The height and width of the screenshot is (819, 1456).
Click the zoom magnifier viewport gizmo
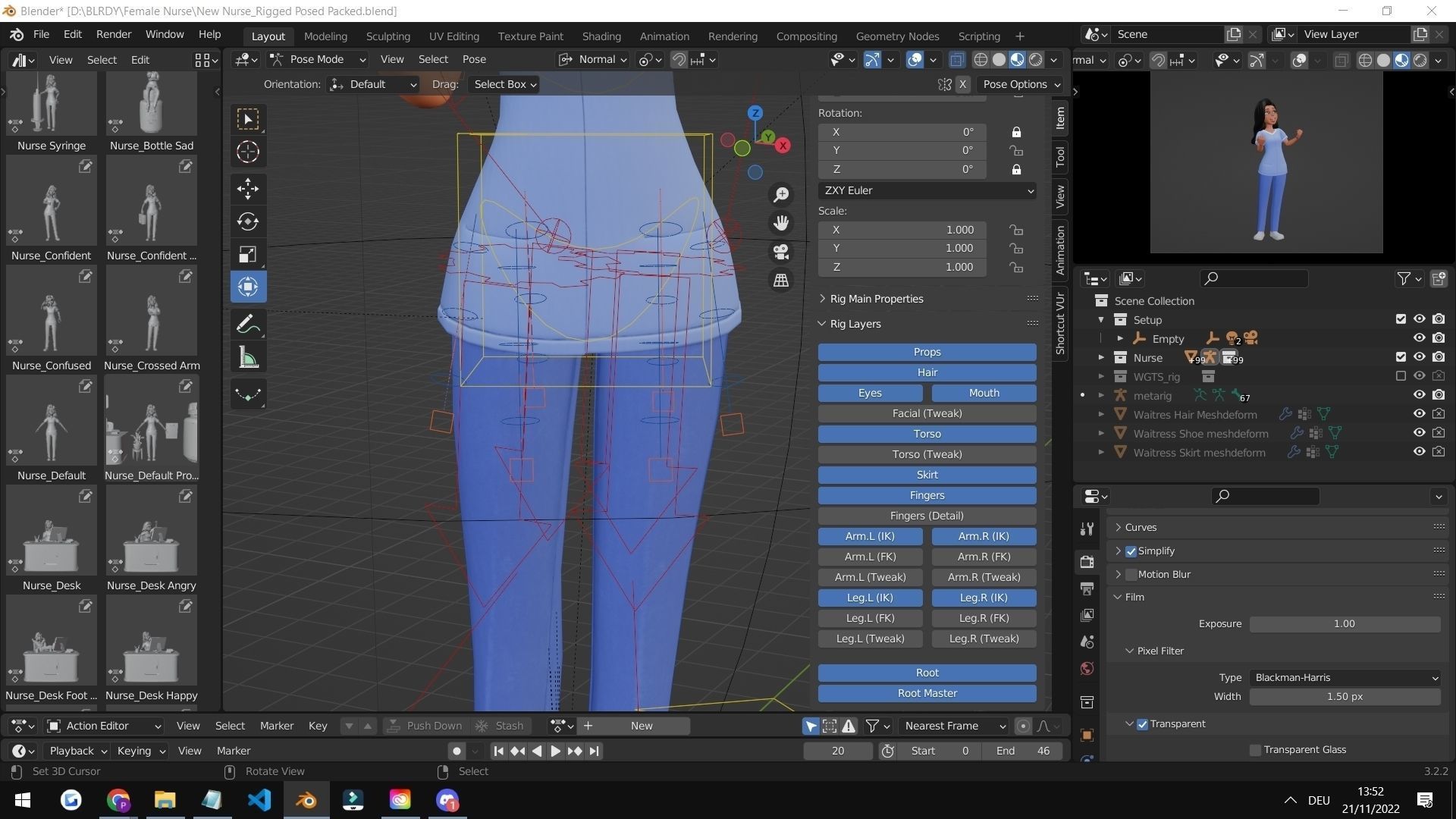(780, 195)
